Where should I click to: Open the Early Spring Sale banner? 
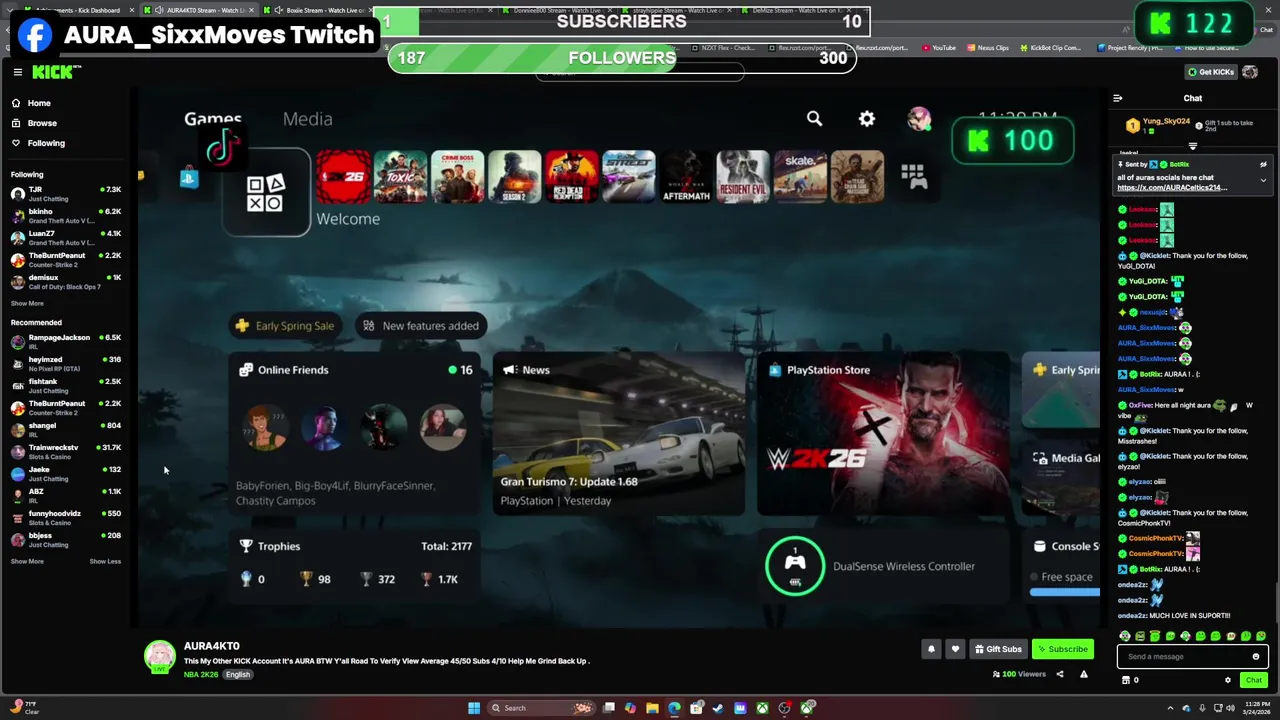pos(285,325)
